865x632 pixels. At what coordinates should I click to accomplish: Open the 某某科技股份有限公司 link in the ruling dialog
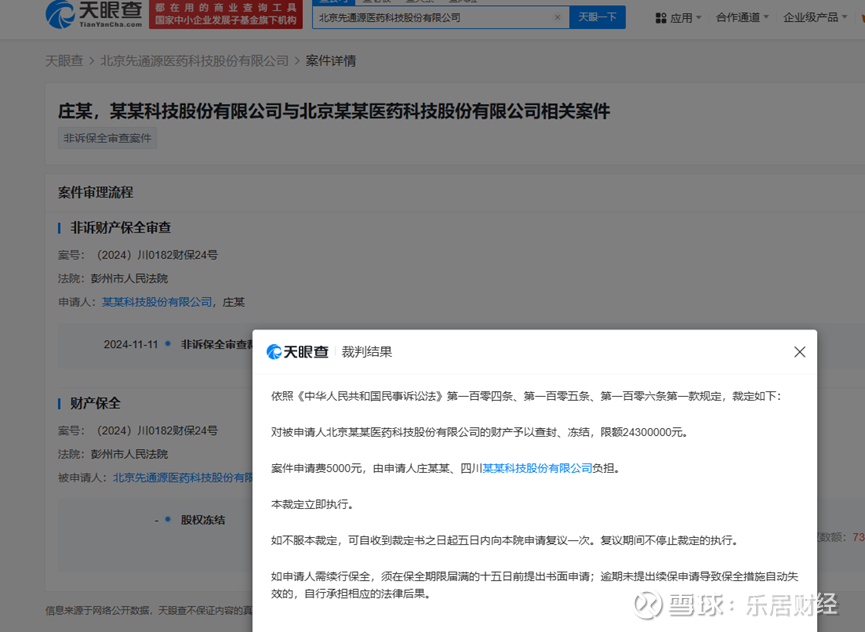coord(537,468)
